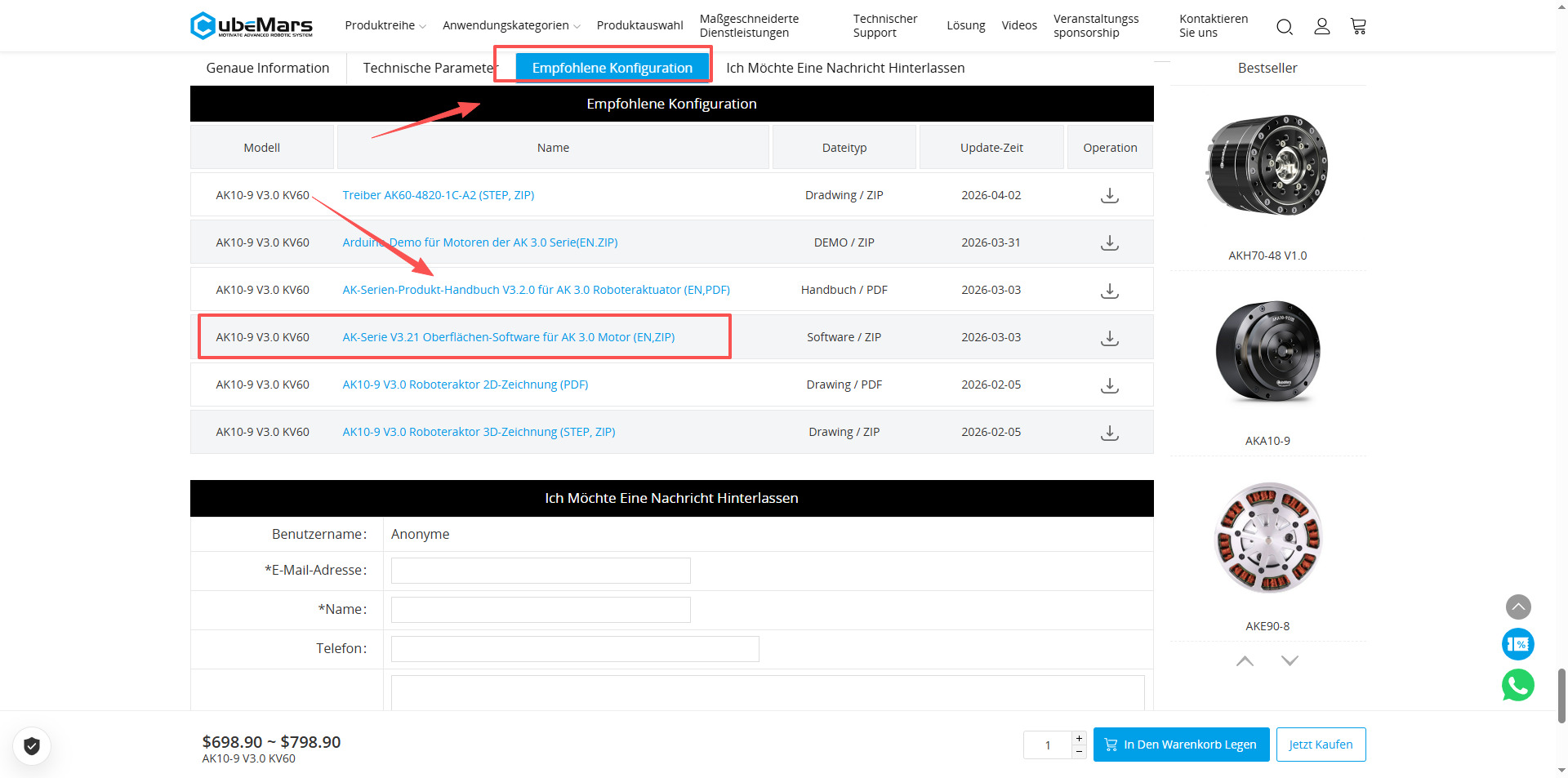Open the shopping cart icon in header
Viewport: 1568px width, 778px height.
tap(1358, 27)
